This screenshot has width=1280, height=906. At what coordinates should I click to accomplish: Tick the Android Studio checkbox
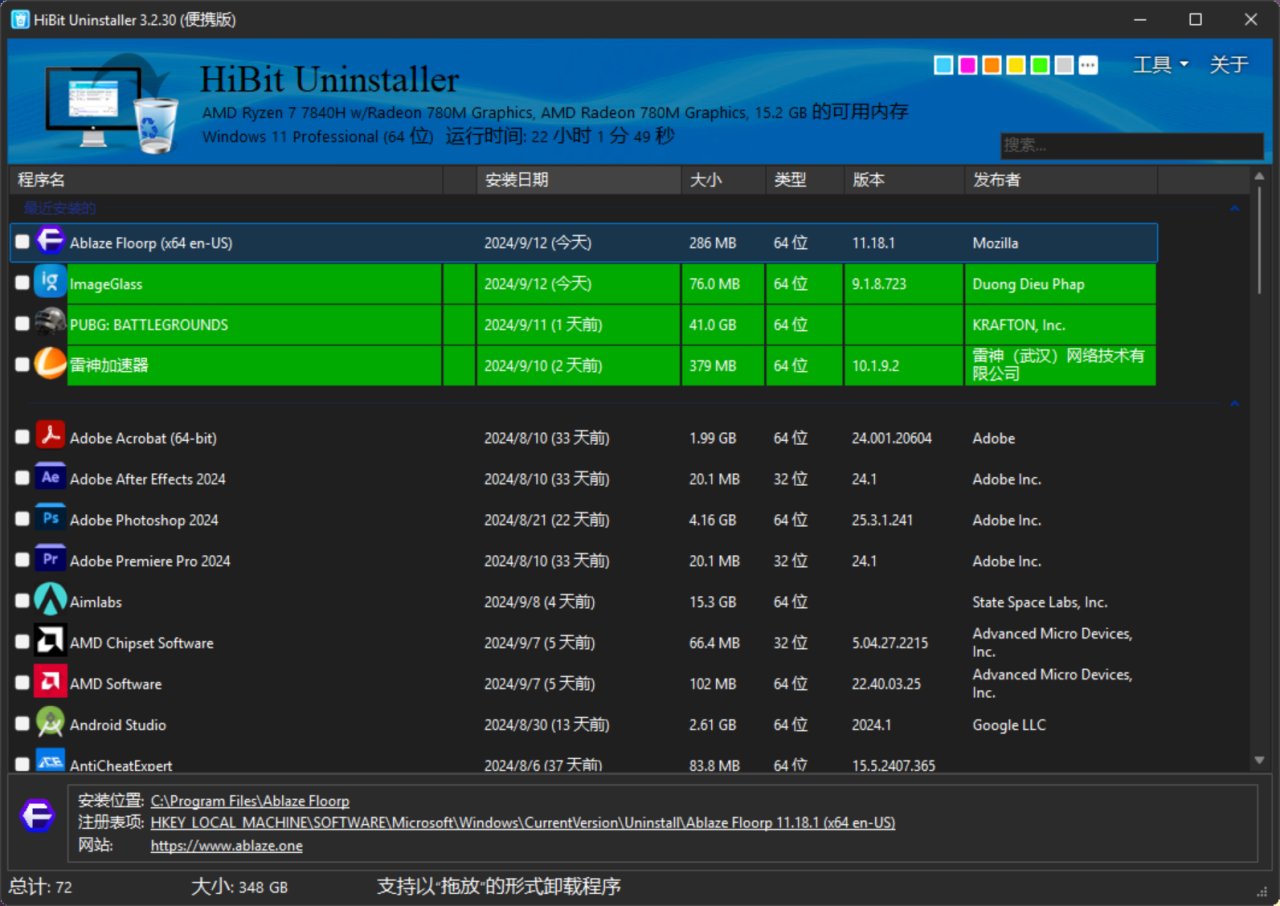[22, 724]
